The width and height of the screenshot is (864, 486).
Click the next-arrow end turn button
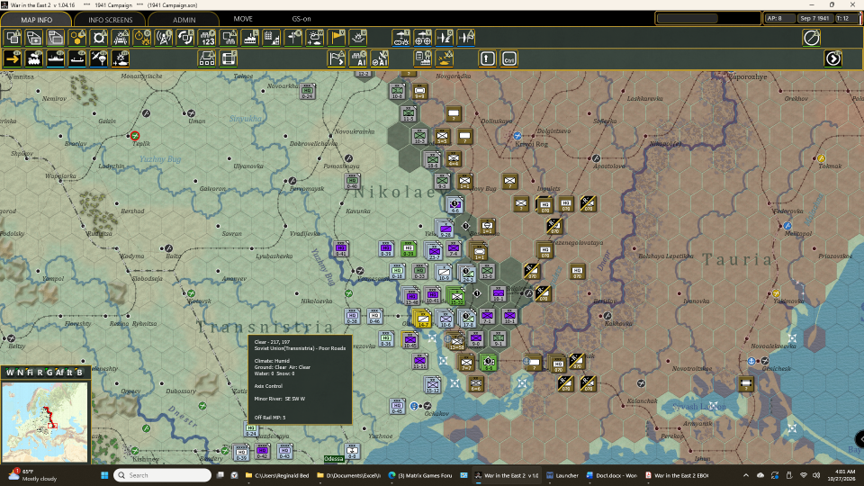tap(833, 58)
